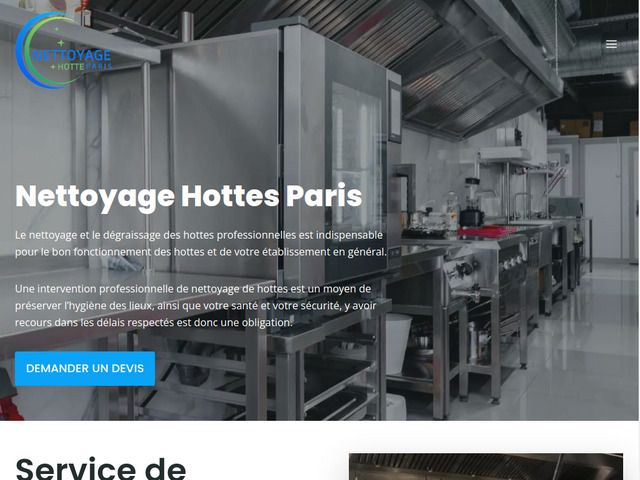
Task: Open the hamburger navigation menu
Action: coord(611,44)
